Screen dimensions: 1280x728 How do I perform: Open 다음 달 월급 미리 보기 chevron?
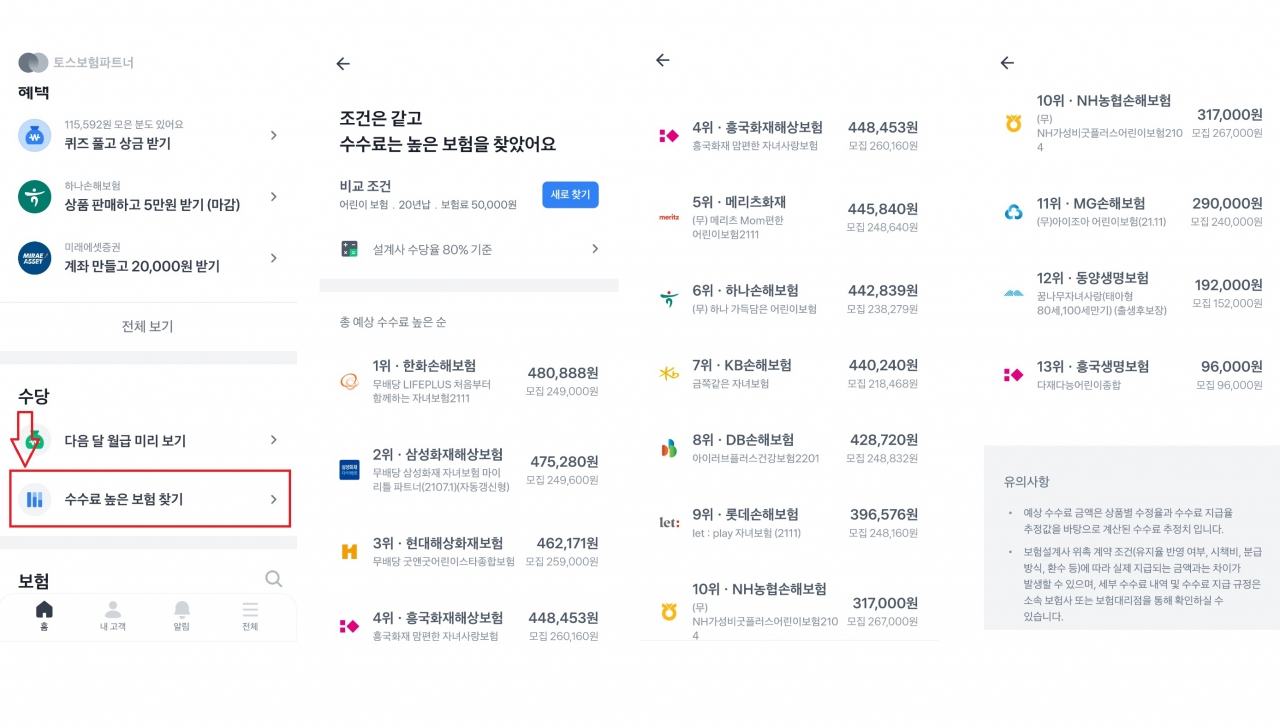(274, 440)
